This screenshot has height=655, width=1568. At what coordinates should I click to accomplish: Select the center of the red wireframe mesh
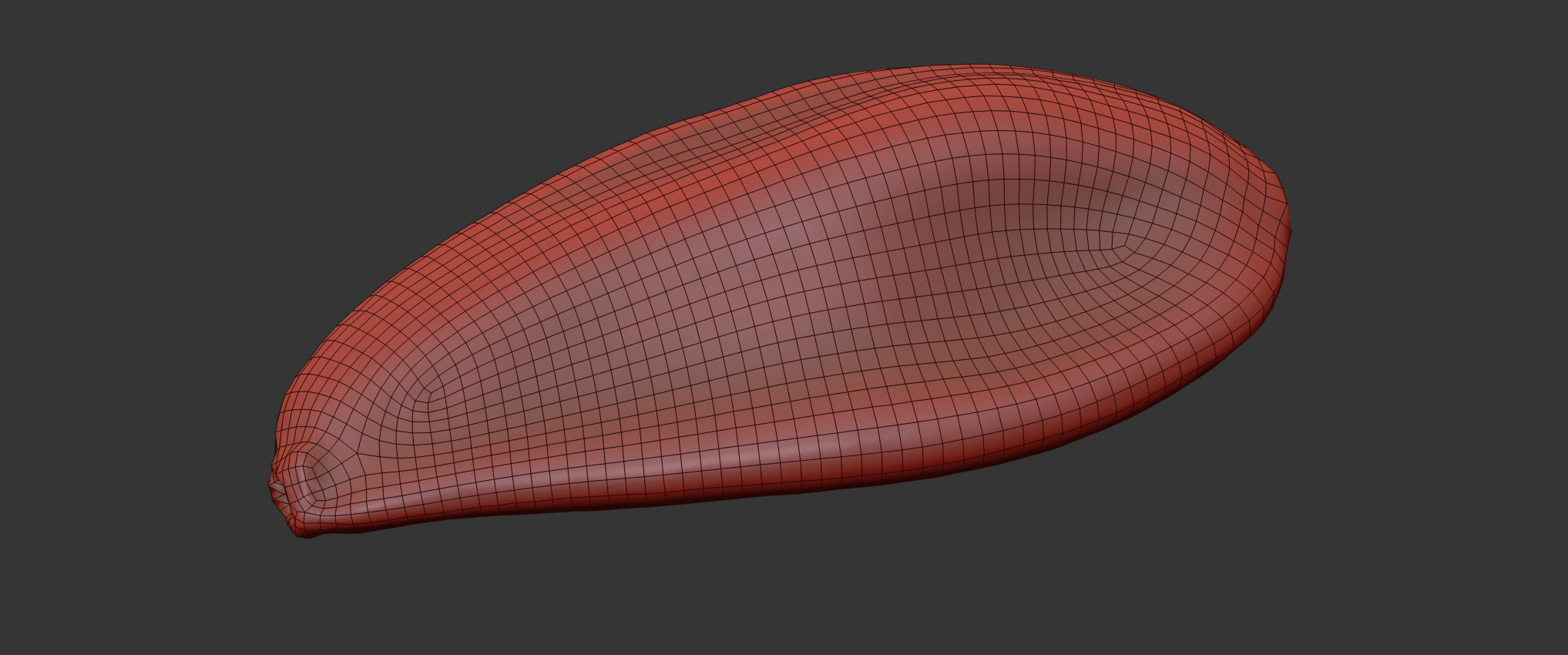778,308
